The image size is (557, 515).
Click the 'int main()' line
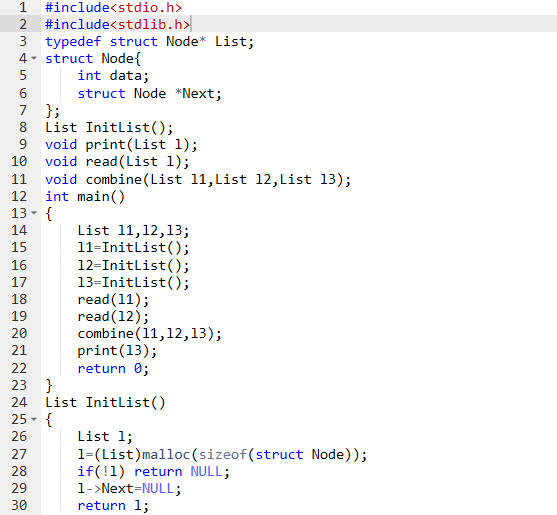(85, 196)
